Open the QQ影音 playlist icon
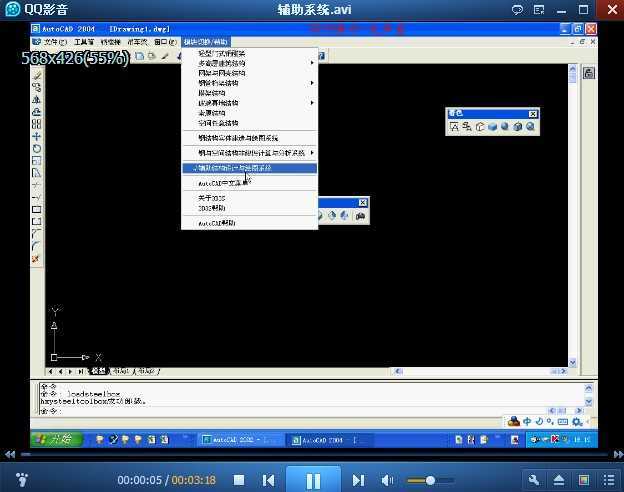The image size is (624, 492). click(x=609, y=480)
